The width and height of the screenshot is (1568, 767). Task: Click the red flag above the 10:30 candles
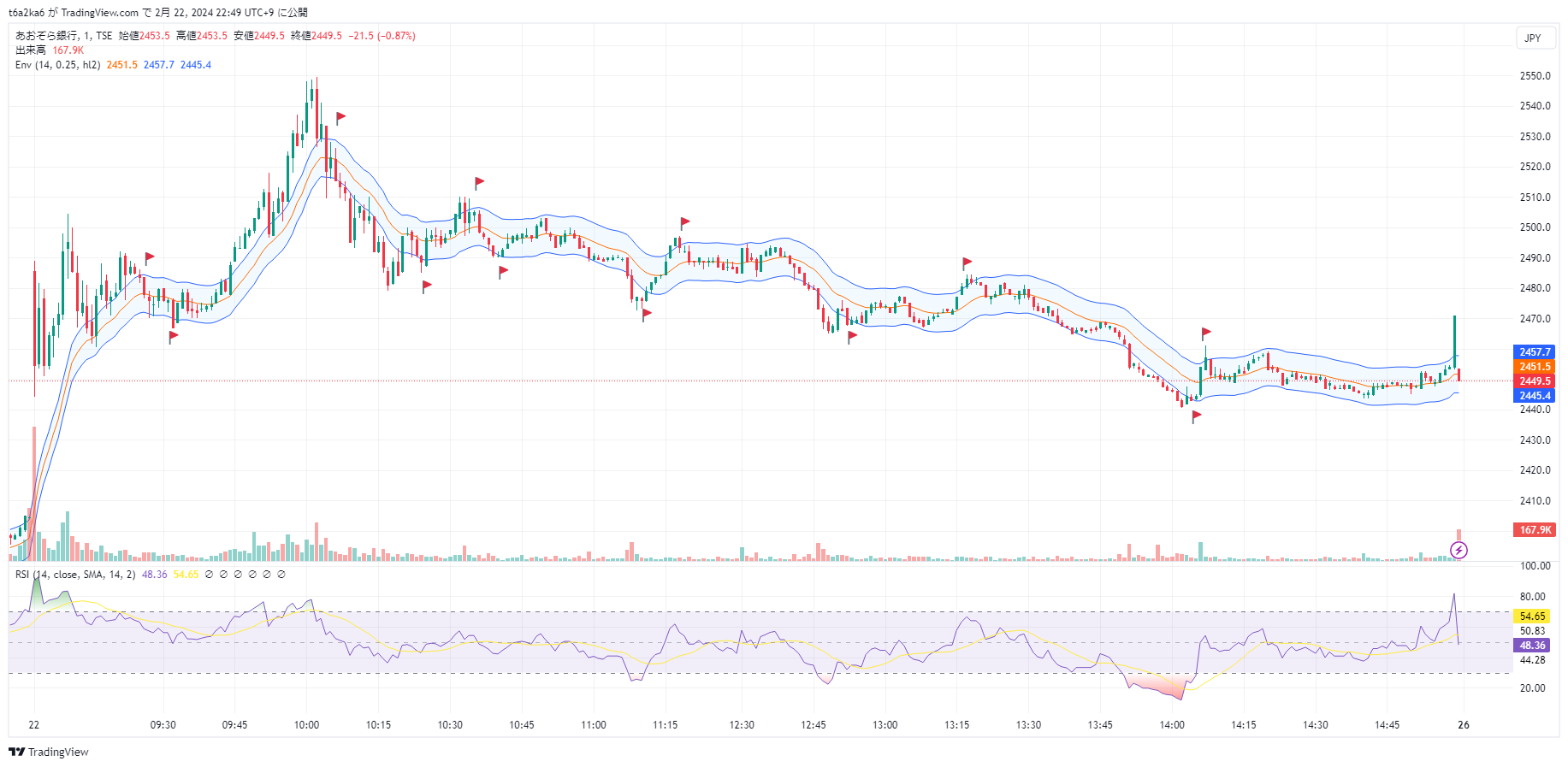click(479, 182)
